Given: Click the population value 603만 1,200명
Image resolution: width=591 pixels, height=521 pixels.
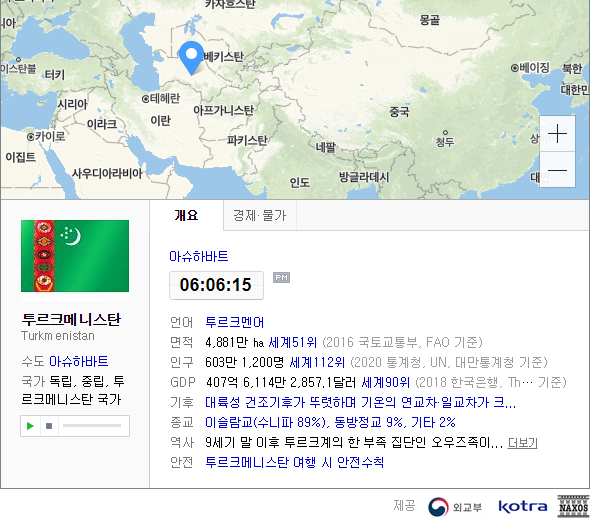Looking at the screenshot, I should [x=245, y=362].
